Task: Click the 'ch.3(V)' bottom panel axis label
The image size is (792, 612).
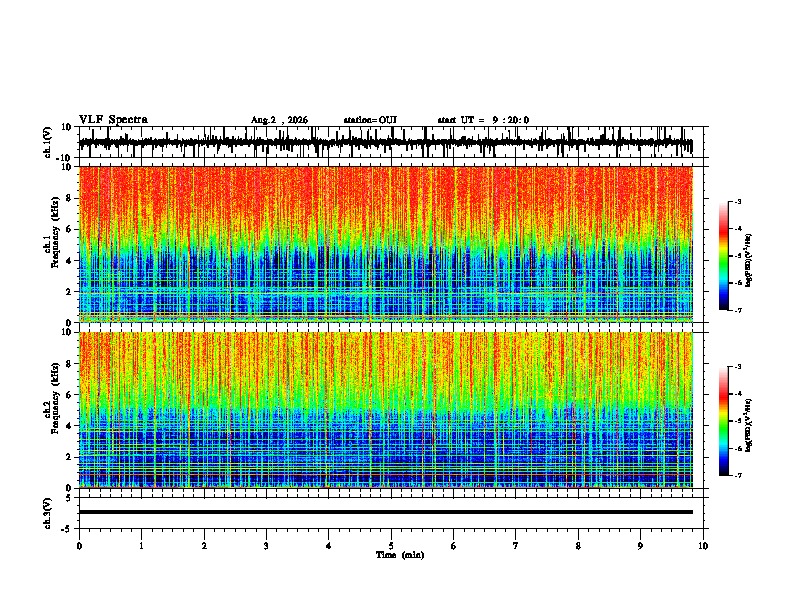Action: [x=48, y=513]
